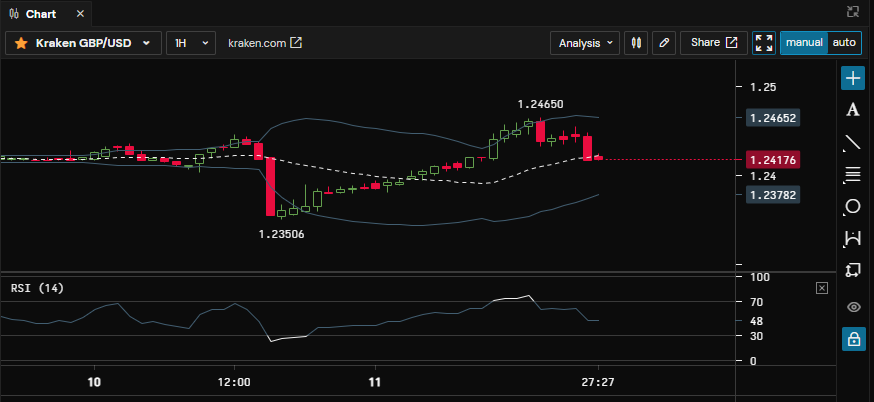874x402 pixels.
Task: Open the candlestick chart type selector
Action: pyautogui.click(x=636, y=43)
